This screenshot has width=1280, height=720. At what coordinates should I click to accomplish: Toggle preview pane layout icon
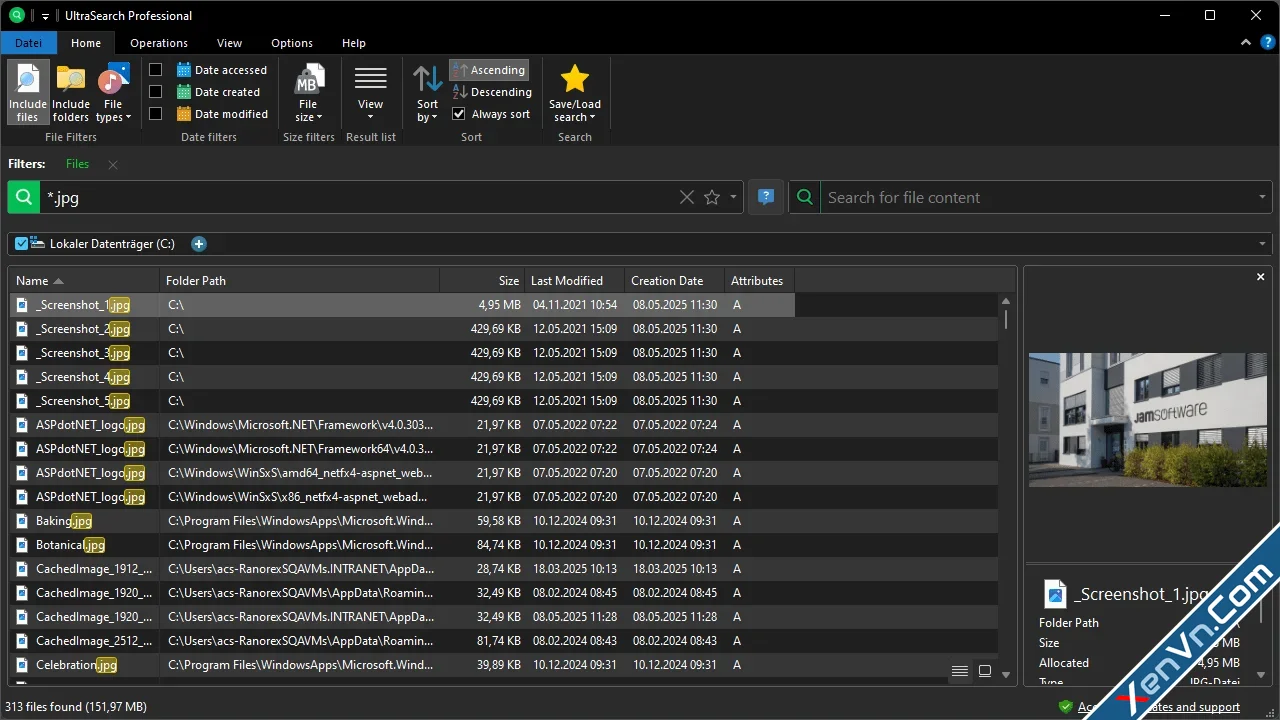point(985,671)
